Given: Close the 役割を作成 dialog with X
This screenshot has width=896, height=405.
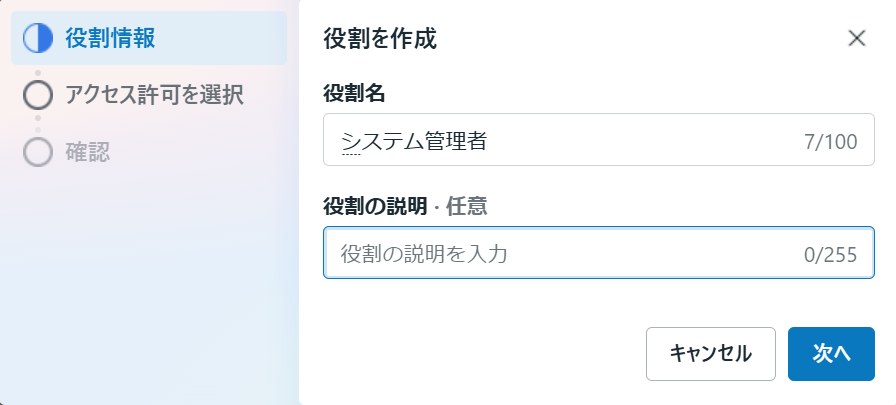Looking at the screenshot, I should (x=857, y=39).
